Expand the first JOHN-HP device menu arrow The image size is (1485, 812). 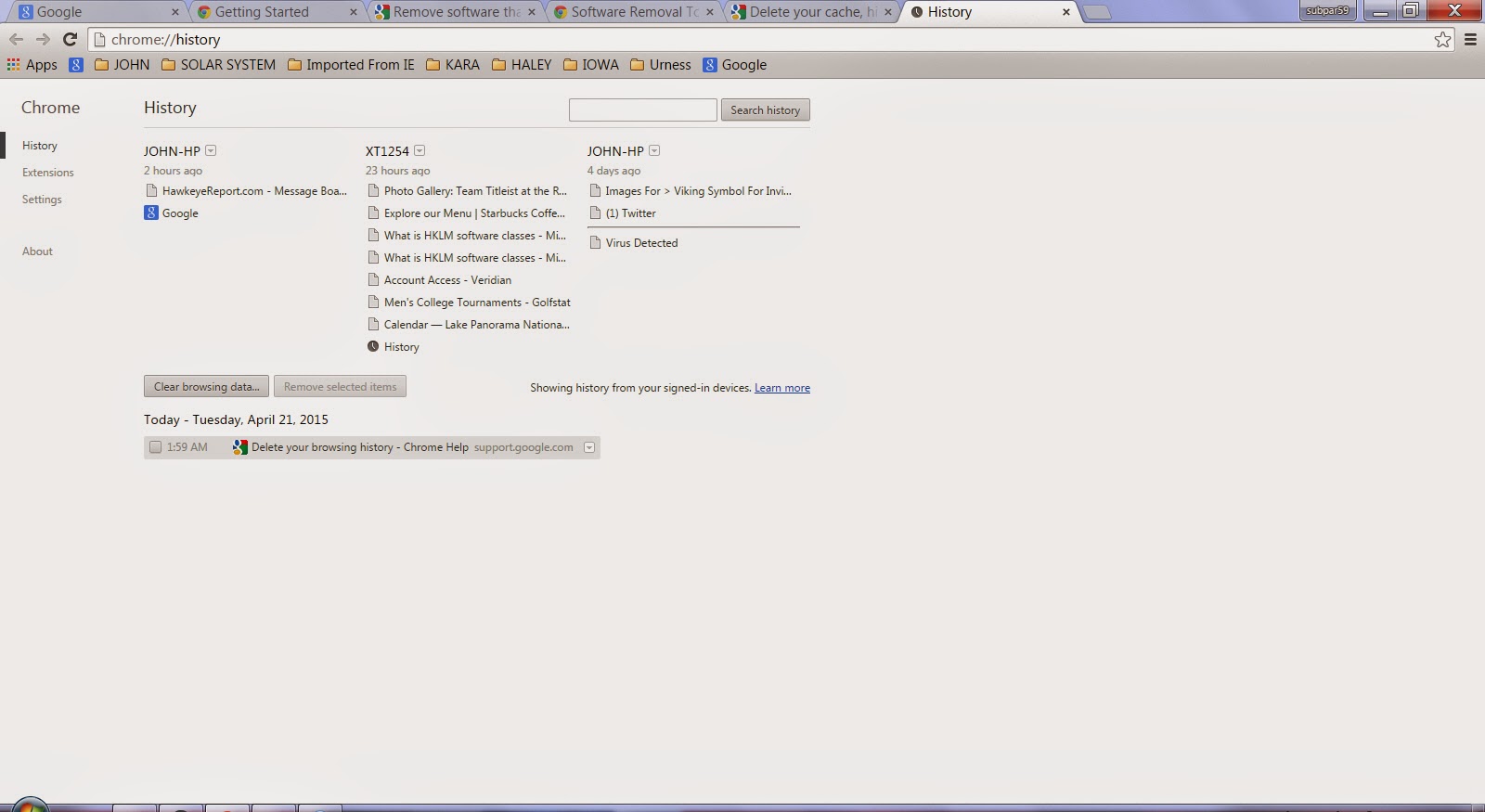tap(211, 150)
